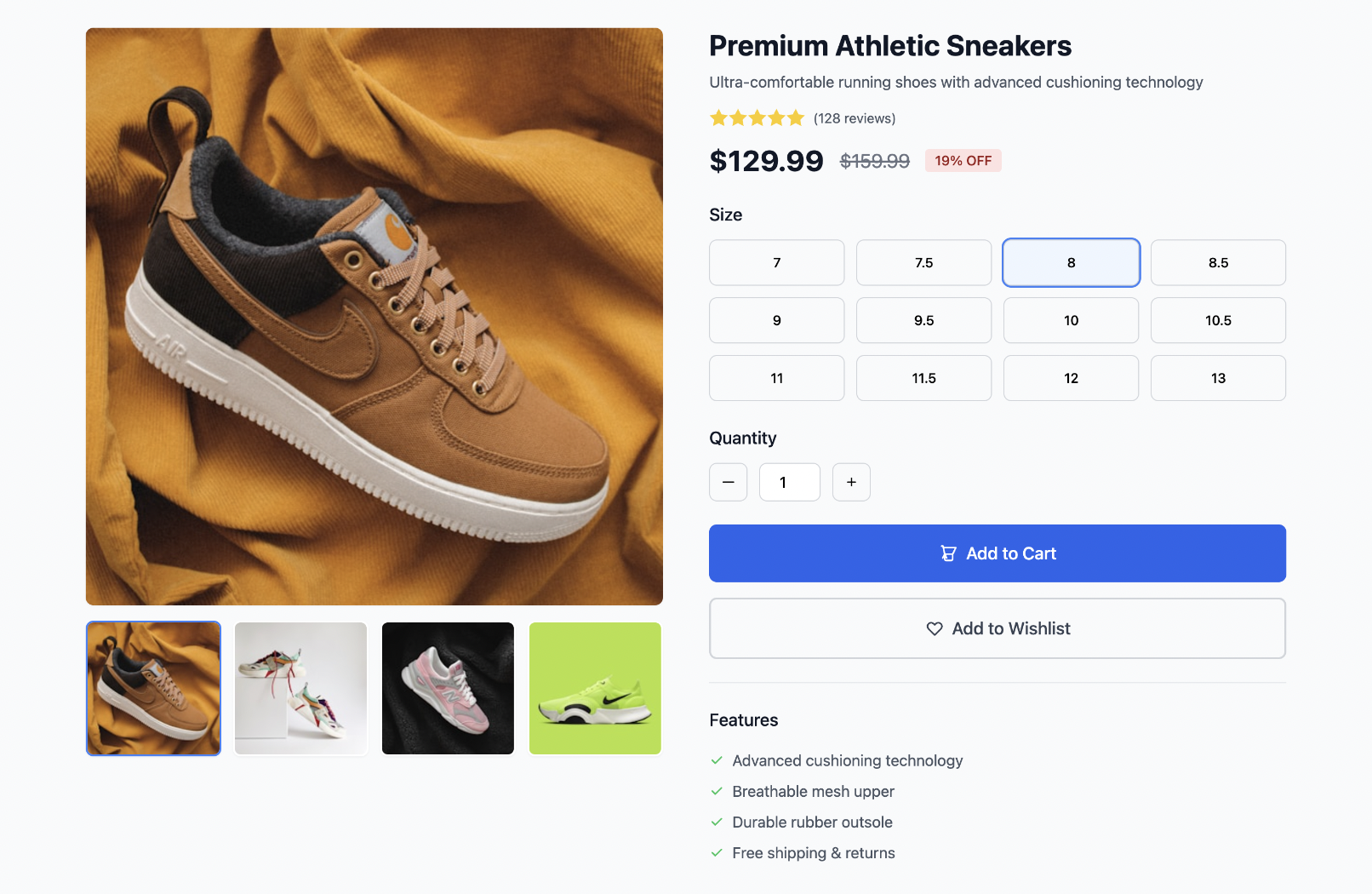Click the main product image

(x=374, y=317)
